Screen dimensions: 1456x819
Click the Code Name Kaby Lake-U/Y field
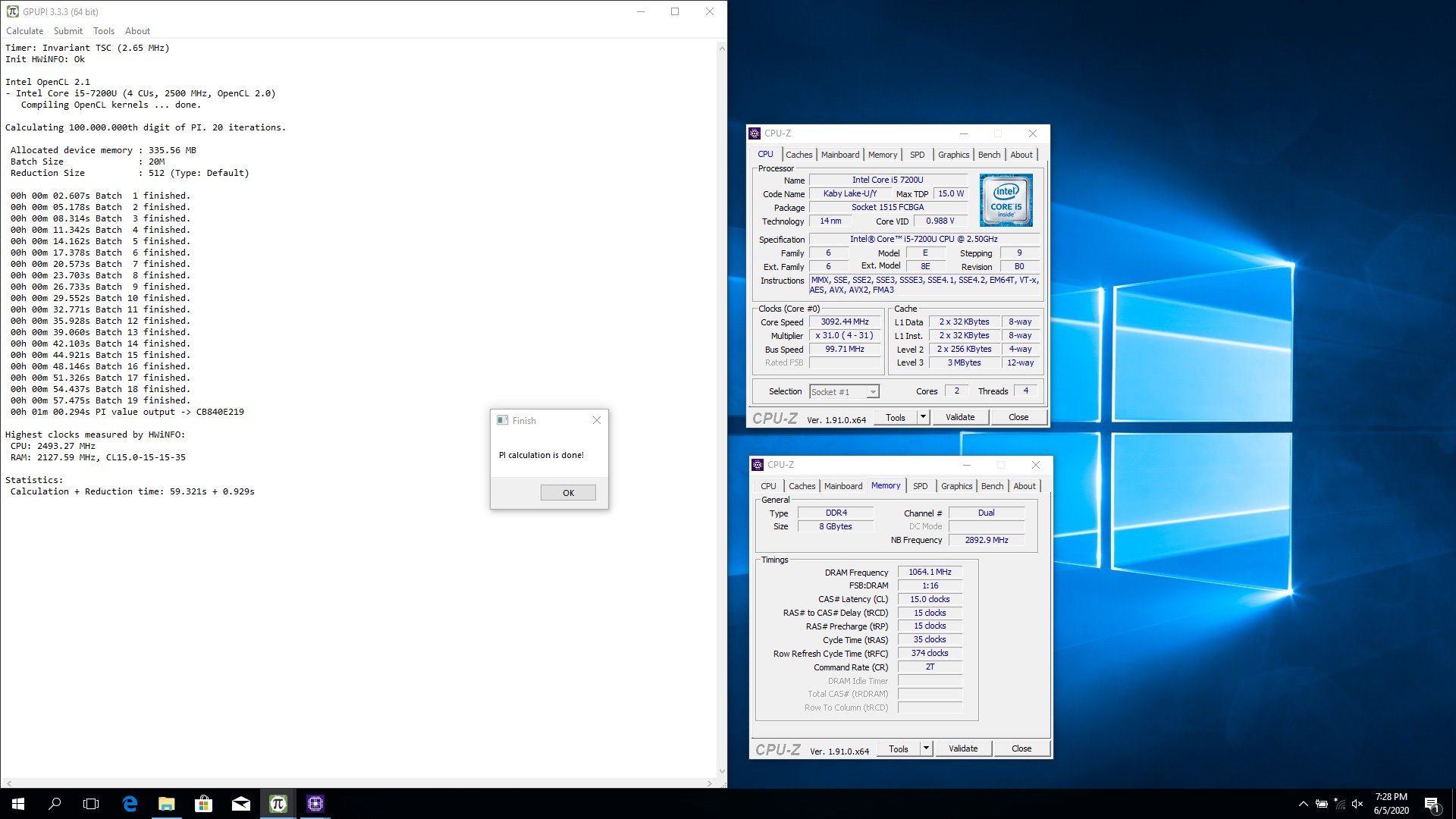849,194
